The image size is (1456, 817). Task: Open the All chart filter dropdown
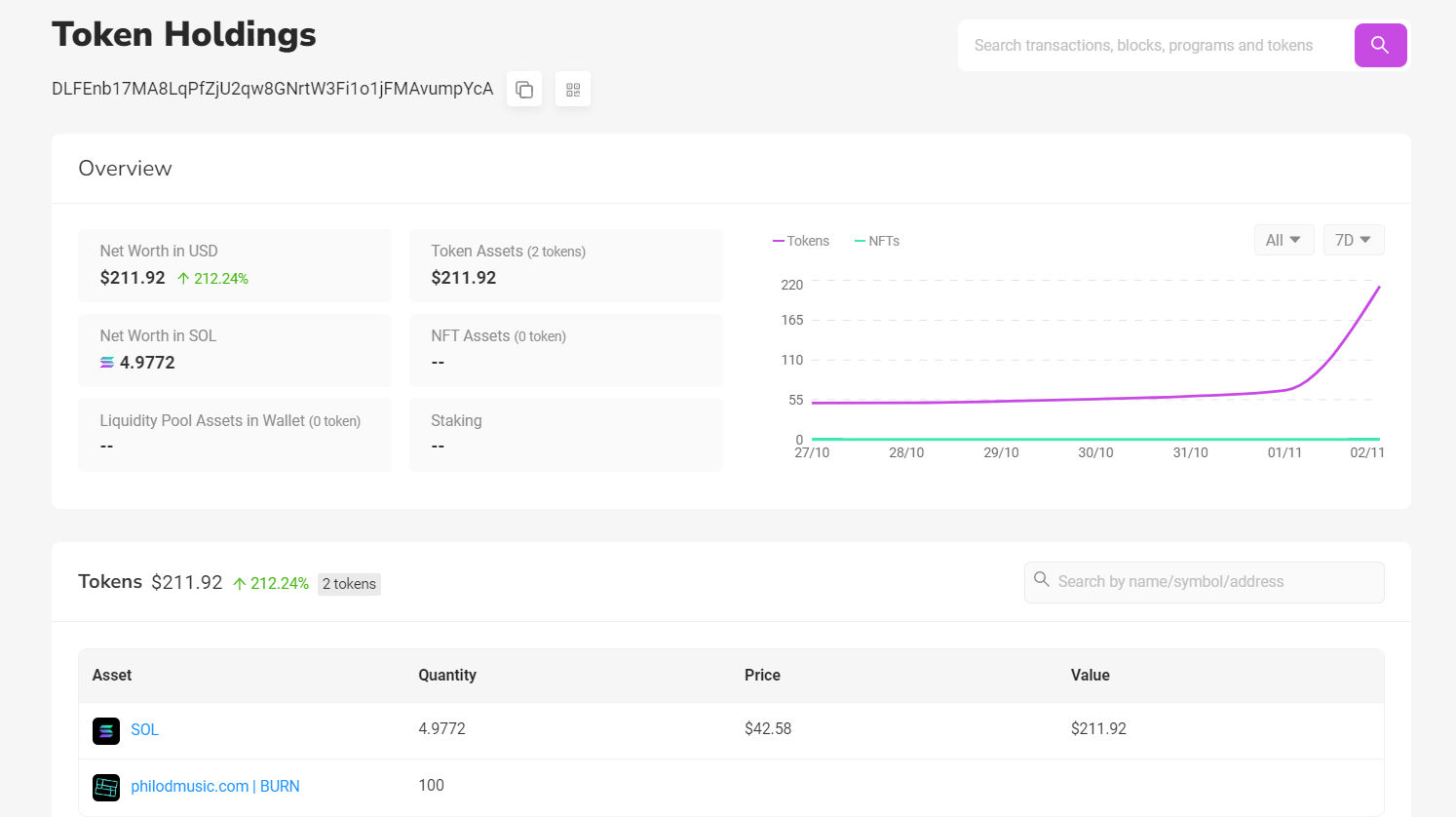pos(1284,240)
